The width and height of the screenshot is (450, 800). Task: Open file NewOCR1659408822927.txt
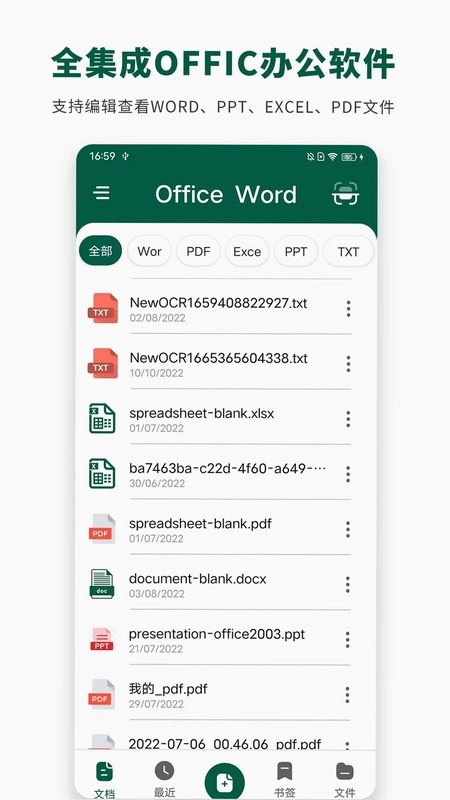(x=218, y=303)
